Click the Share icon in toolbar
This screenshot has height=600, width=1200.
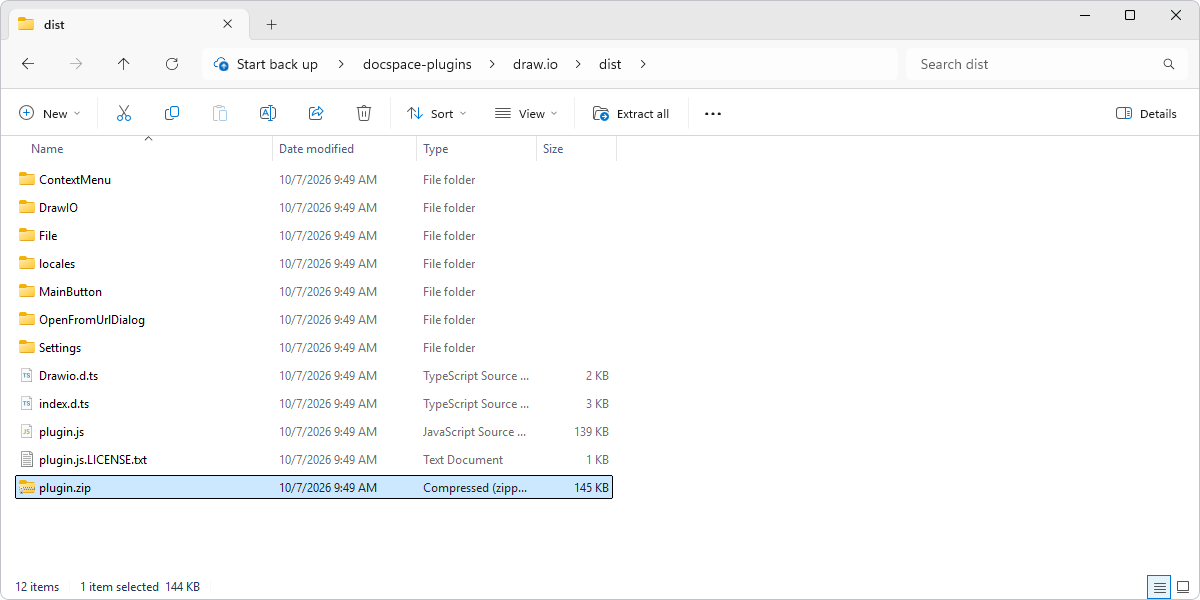coord(316,114)
